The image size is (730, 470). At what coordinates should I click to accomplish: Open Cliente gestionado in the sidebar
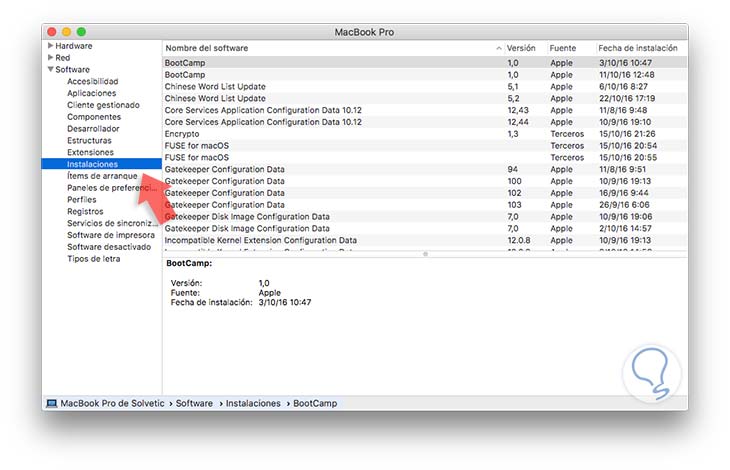tap(103, 105)
